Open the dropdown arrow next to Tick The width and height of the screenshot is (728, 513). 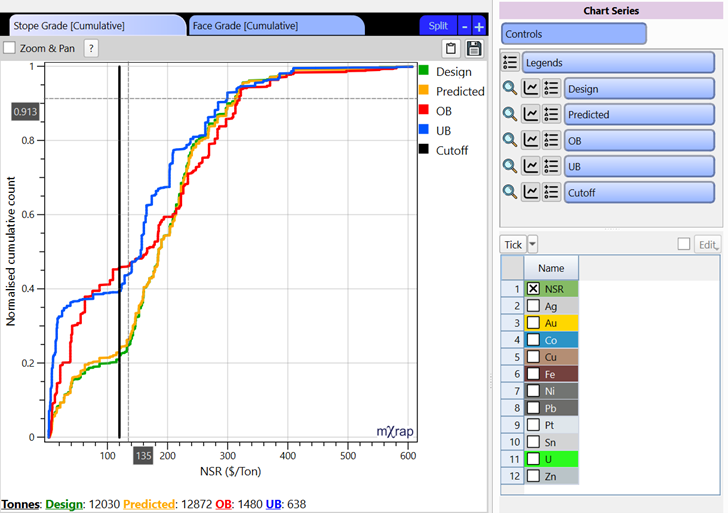[533, 244]
